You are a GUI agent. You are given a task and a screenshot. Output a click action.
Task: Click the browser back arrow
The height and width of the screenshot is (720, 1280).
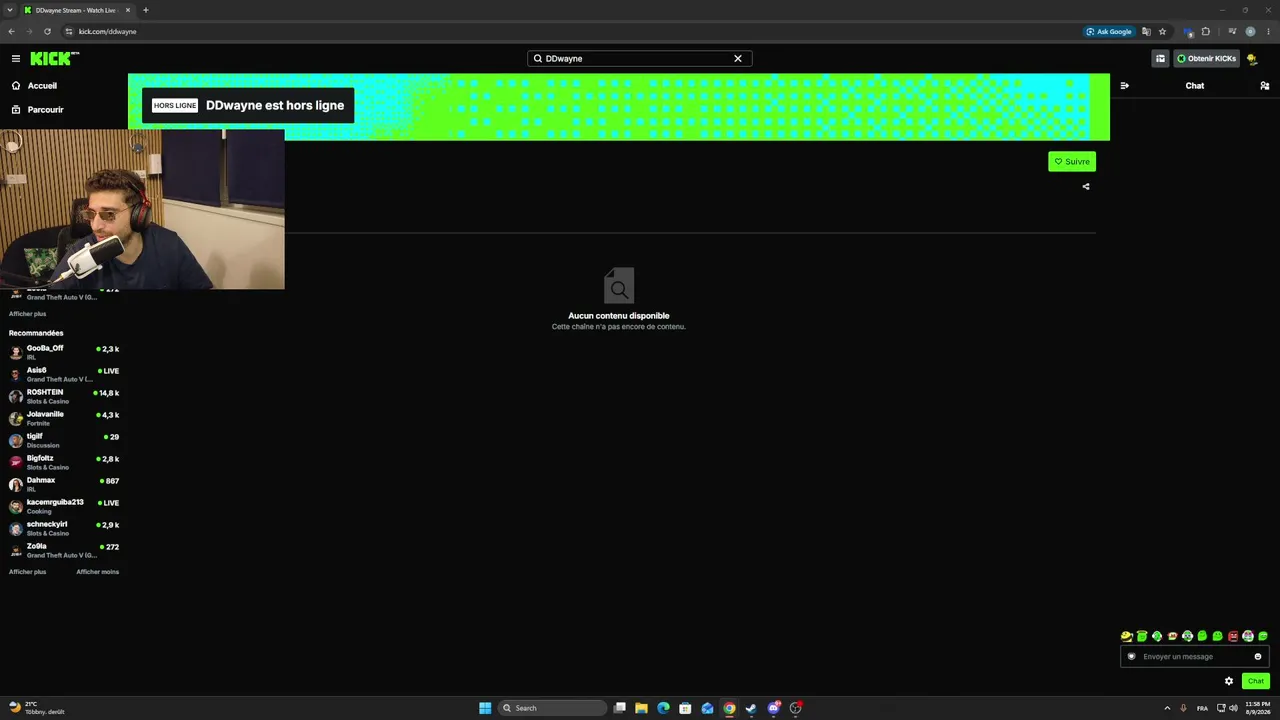pyautogui.click(x=12, y=31)
